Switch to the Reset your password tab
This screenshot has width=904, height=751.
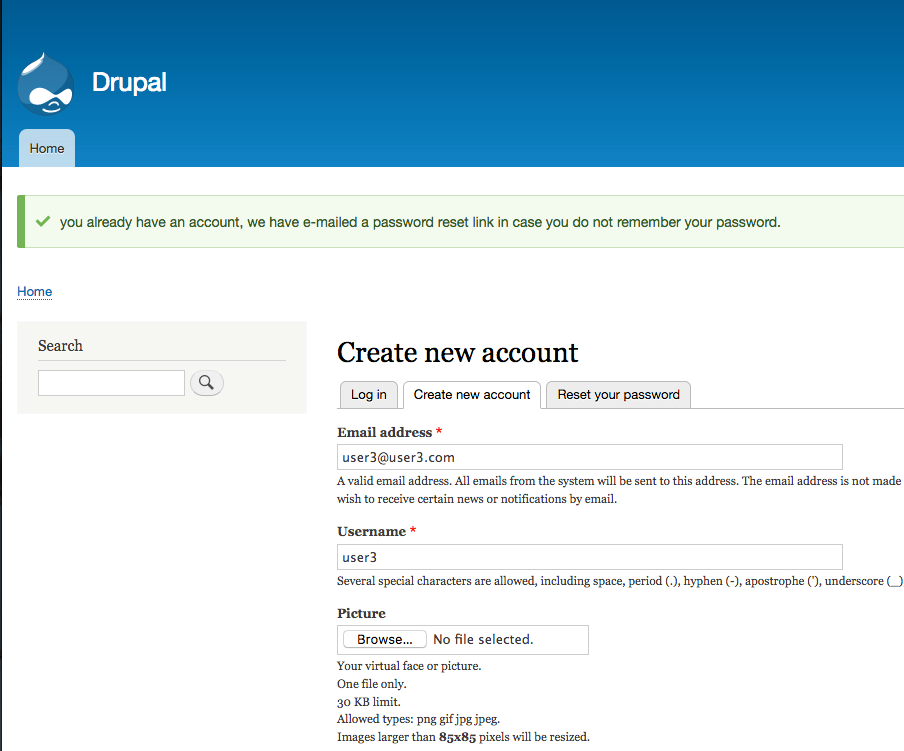point(617,395)
